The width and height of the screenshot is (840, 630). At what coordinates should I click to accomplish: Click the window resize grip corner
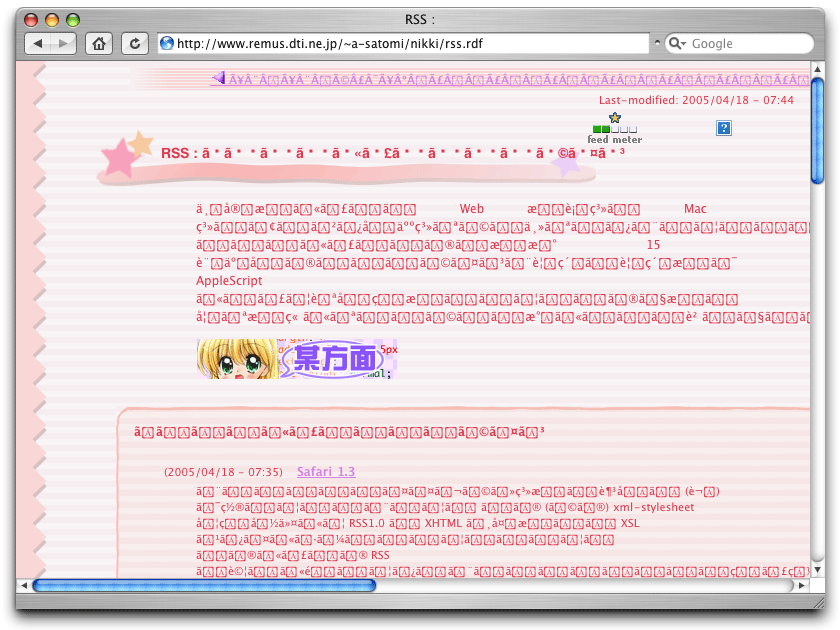(x=818, y=601)
